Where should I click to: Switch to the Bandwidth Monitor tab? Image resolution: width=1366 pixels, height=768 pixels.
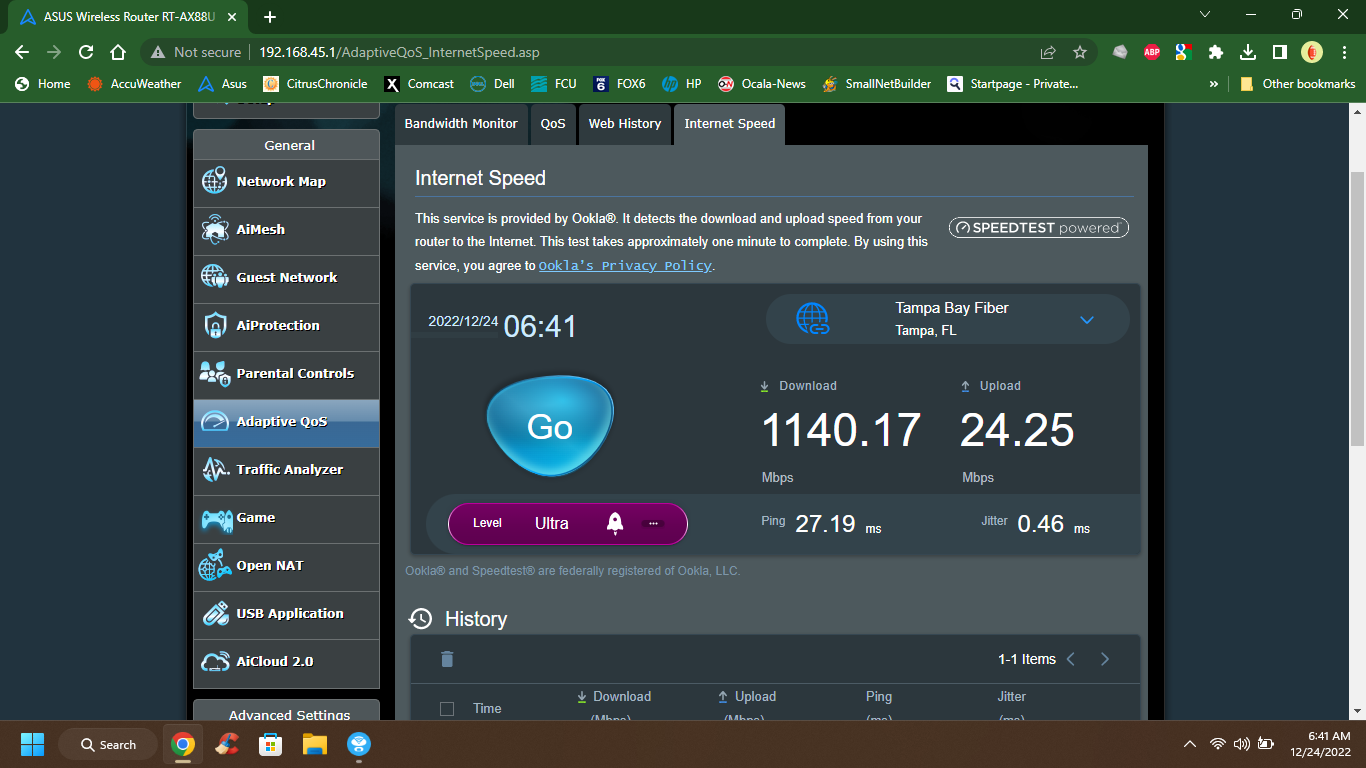pos(461,124)
